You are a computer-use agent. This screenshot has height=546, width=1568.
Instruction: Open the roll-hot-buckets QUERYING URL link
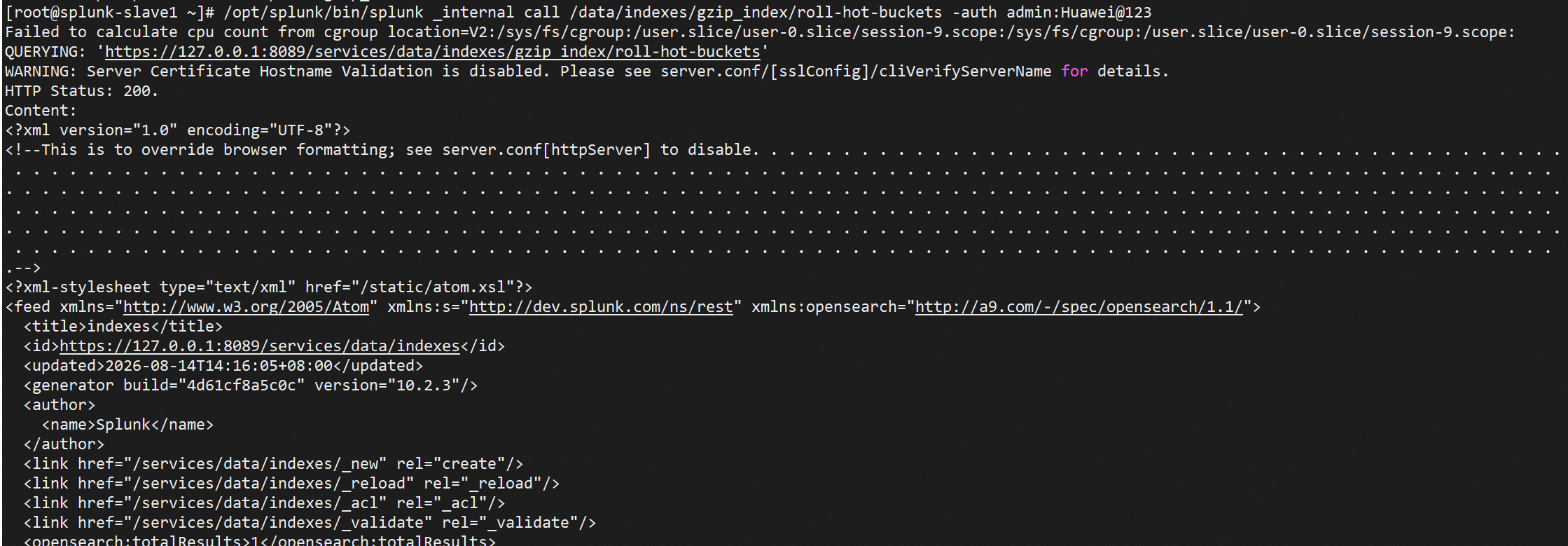click(x=432, y=52)
